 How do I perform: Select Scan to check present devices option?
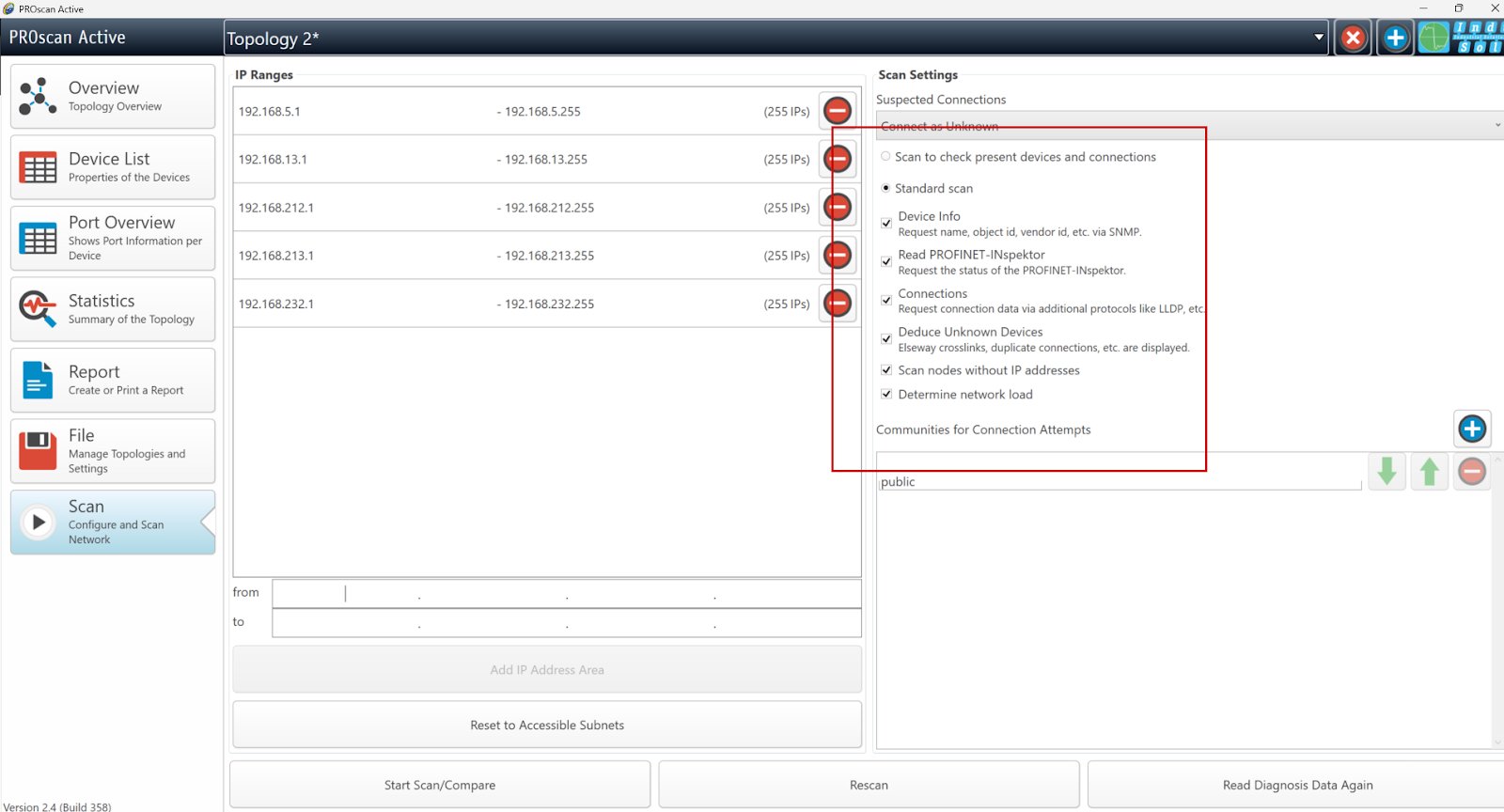(885, 156)
